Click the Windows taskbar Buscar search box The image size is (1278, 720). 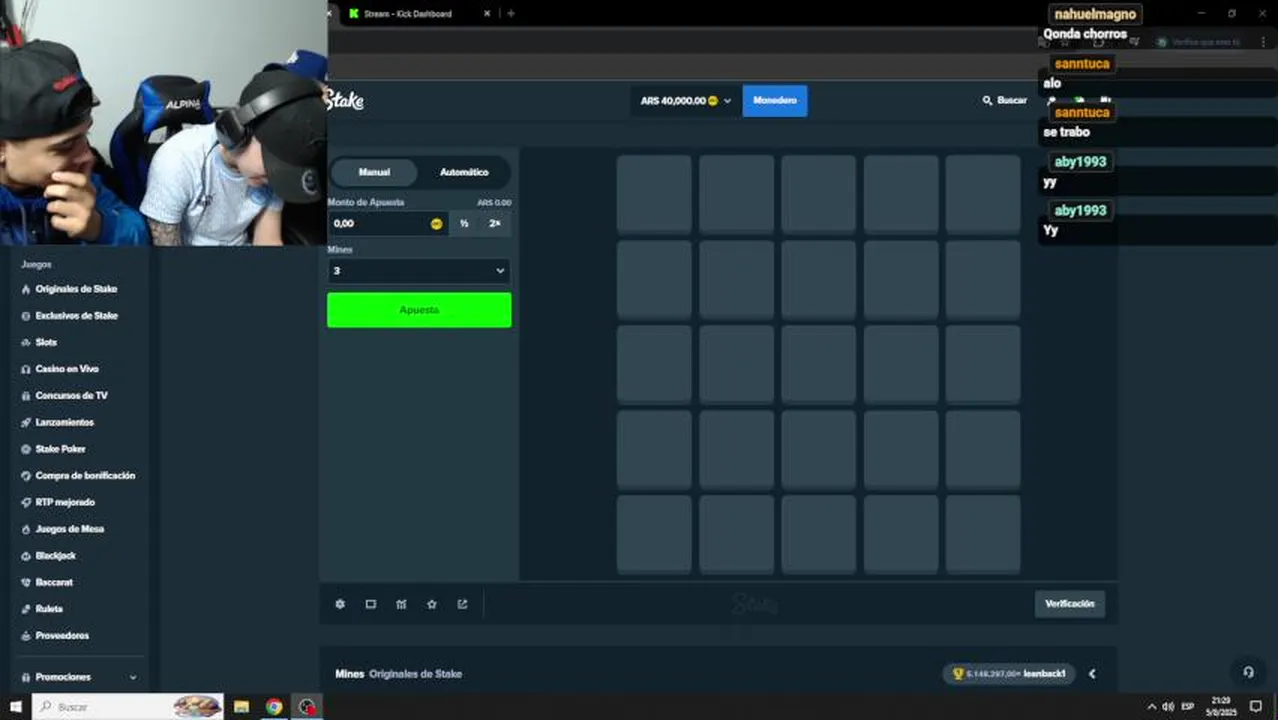click(129, 707)
